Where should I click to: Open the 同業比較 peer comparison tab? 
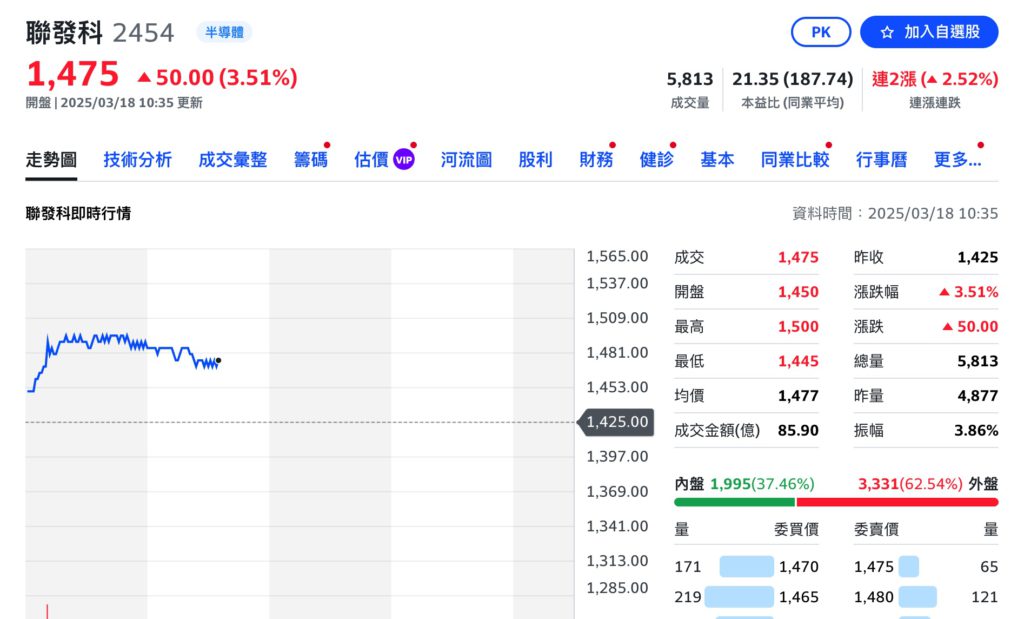[795, 160]
